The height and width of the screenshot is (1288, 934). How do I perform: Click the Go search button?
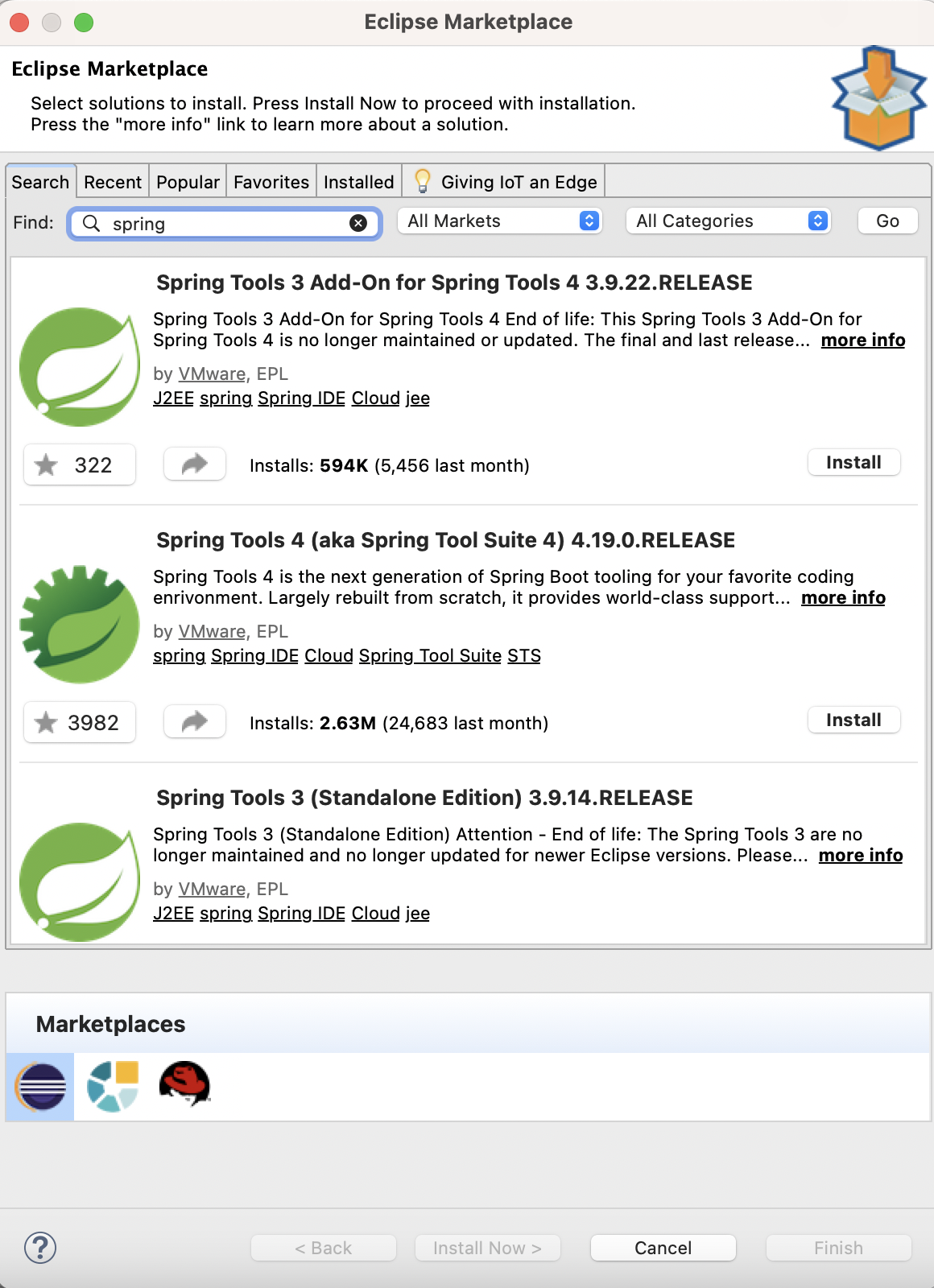pyautogui.click(x=887, y=221)
